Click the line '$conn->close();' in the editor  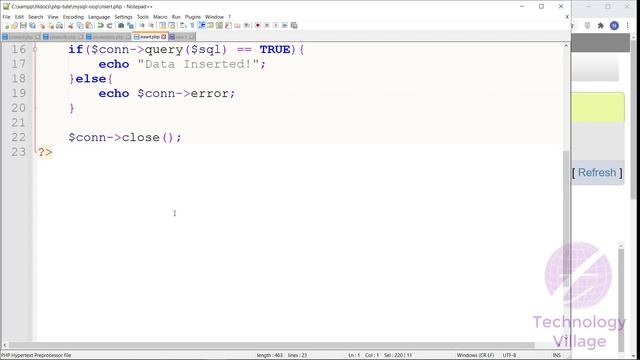tap(125, 138)
